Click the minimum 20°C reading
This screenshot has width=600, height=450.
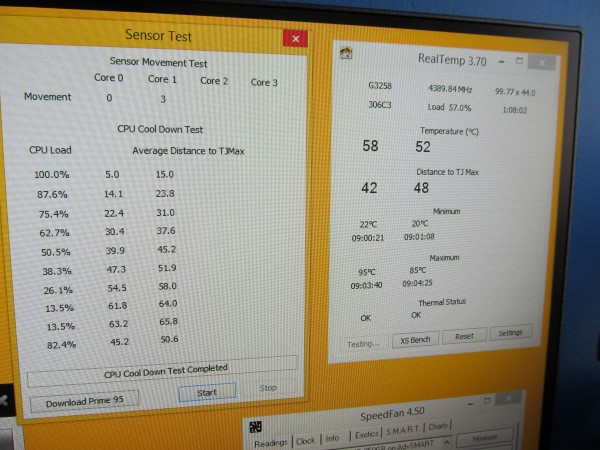[x=420, y=223]
